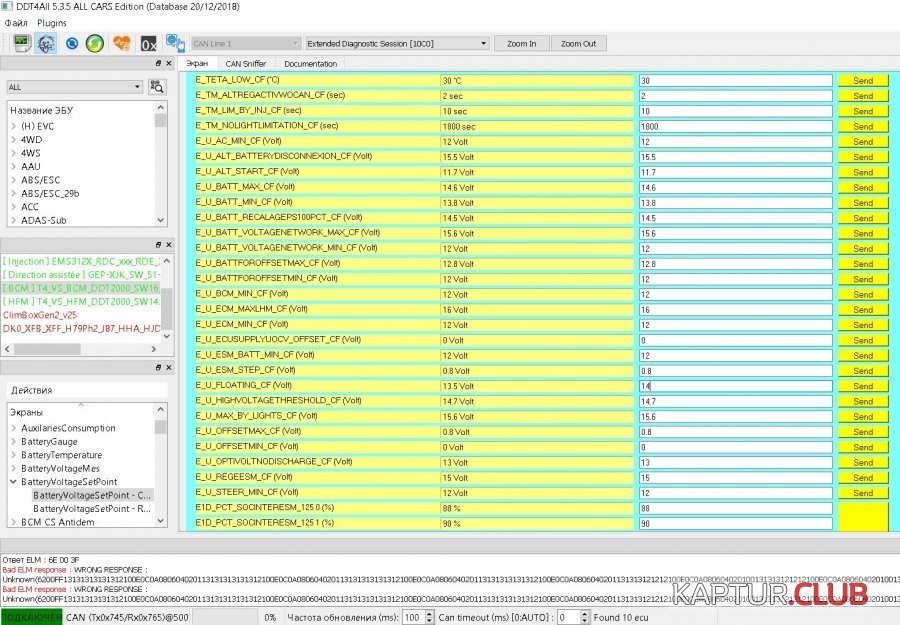The height and width of the screenshot is (625, 900).
Task: Expand the 4WD tree node
Action: [x=14, y=139]
